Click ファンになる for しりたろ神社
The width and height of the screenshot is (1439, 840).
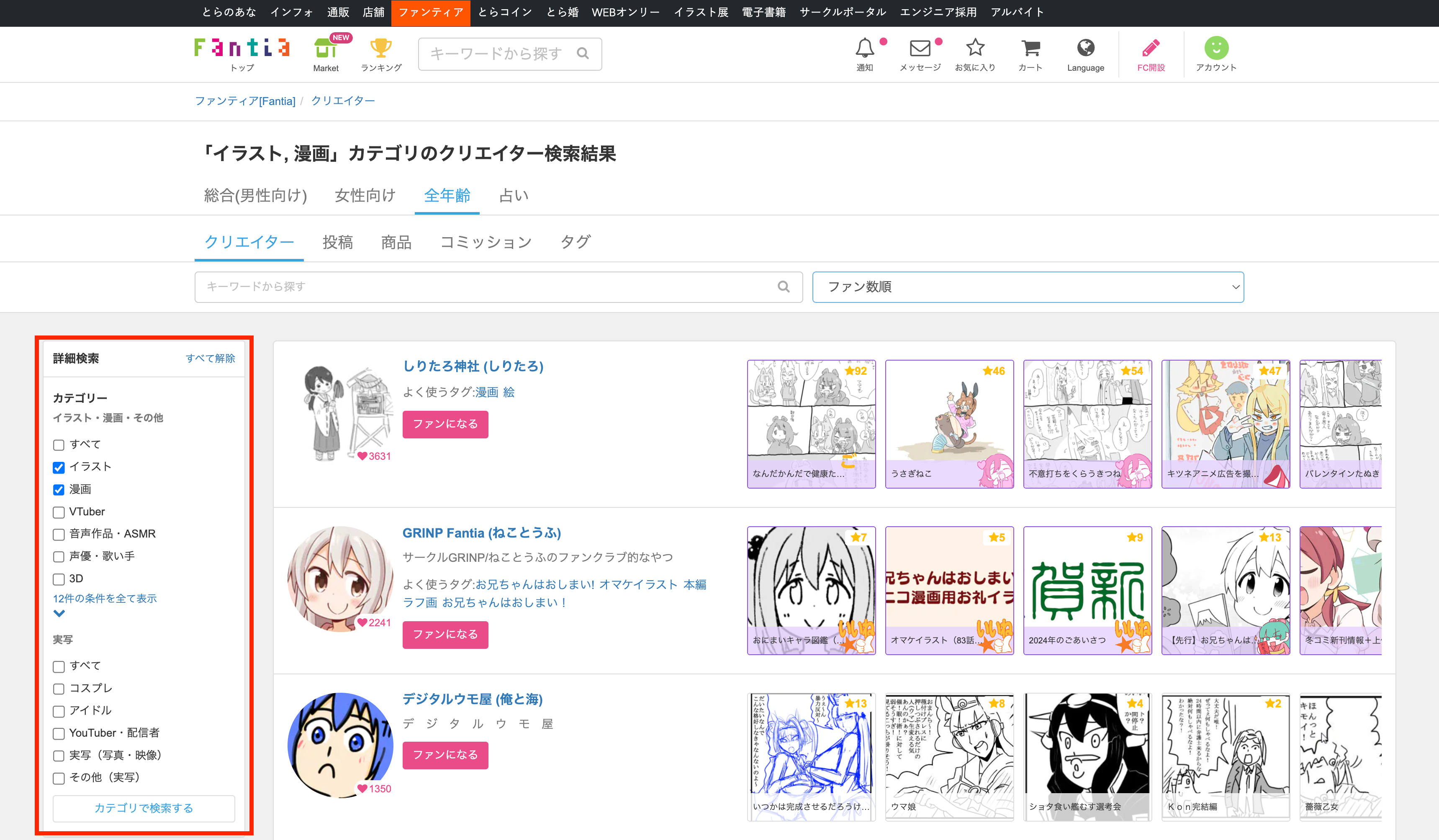tap(445, 424)
